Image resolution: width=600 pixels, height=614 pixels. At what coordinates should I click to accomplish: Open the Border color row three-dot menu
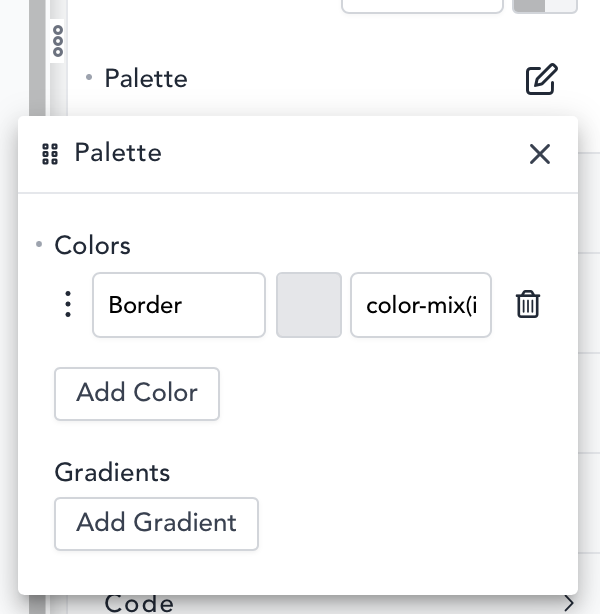pyautogui.click(x=68, y=304)
